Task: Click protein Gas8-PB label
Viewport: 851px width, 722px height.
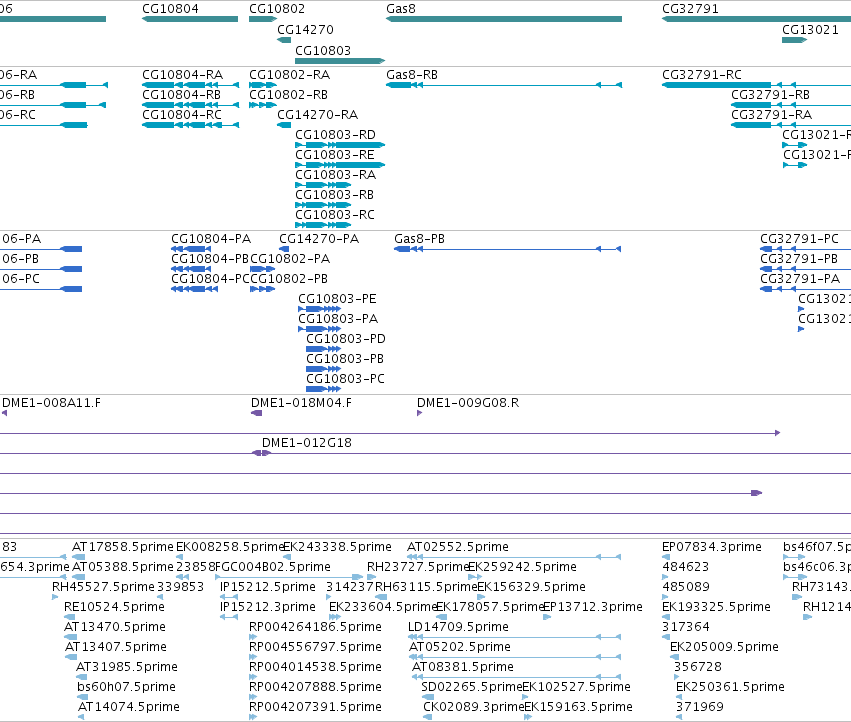Action: (420, 239)
